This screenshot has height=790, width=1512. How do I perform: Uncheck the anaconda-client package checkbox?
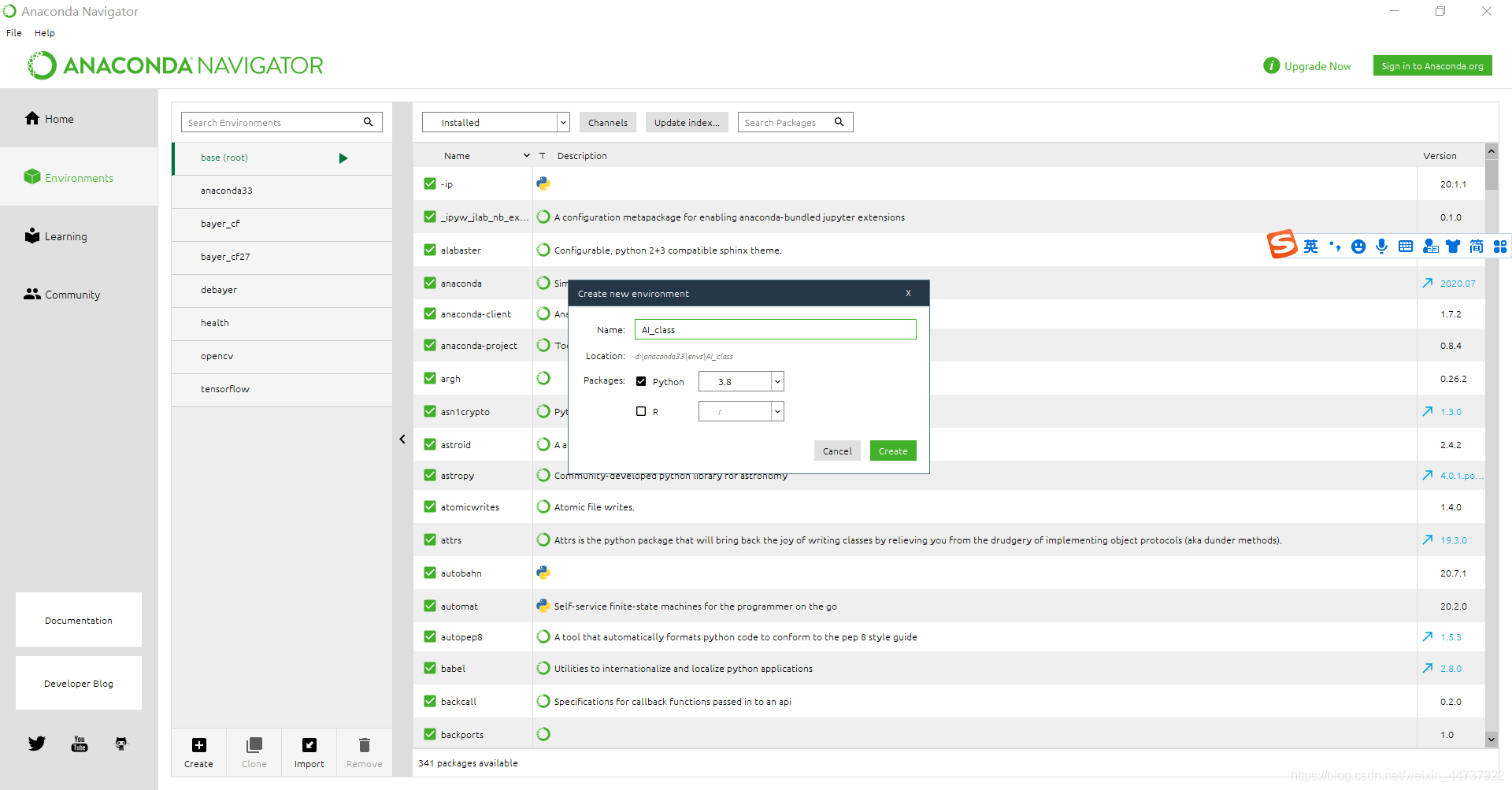pos(430,313)
